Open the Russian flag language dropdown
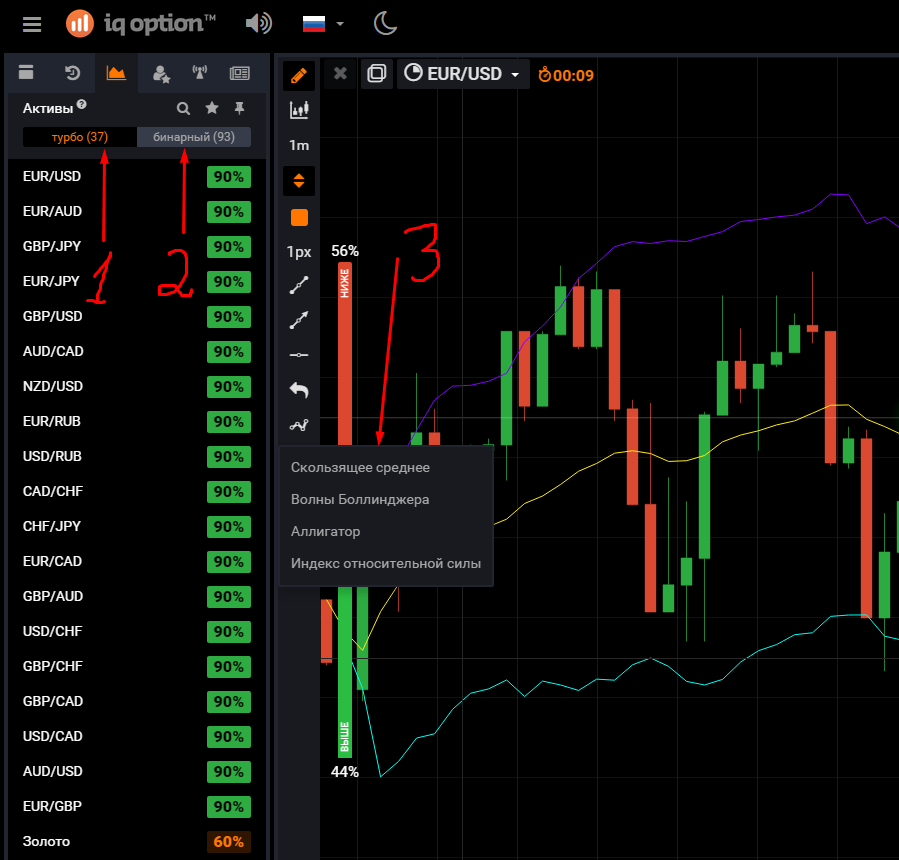 click(x=323, y=23)
